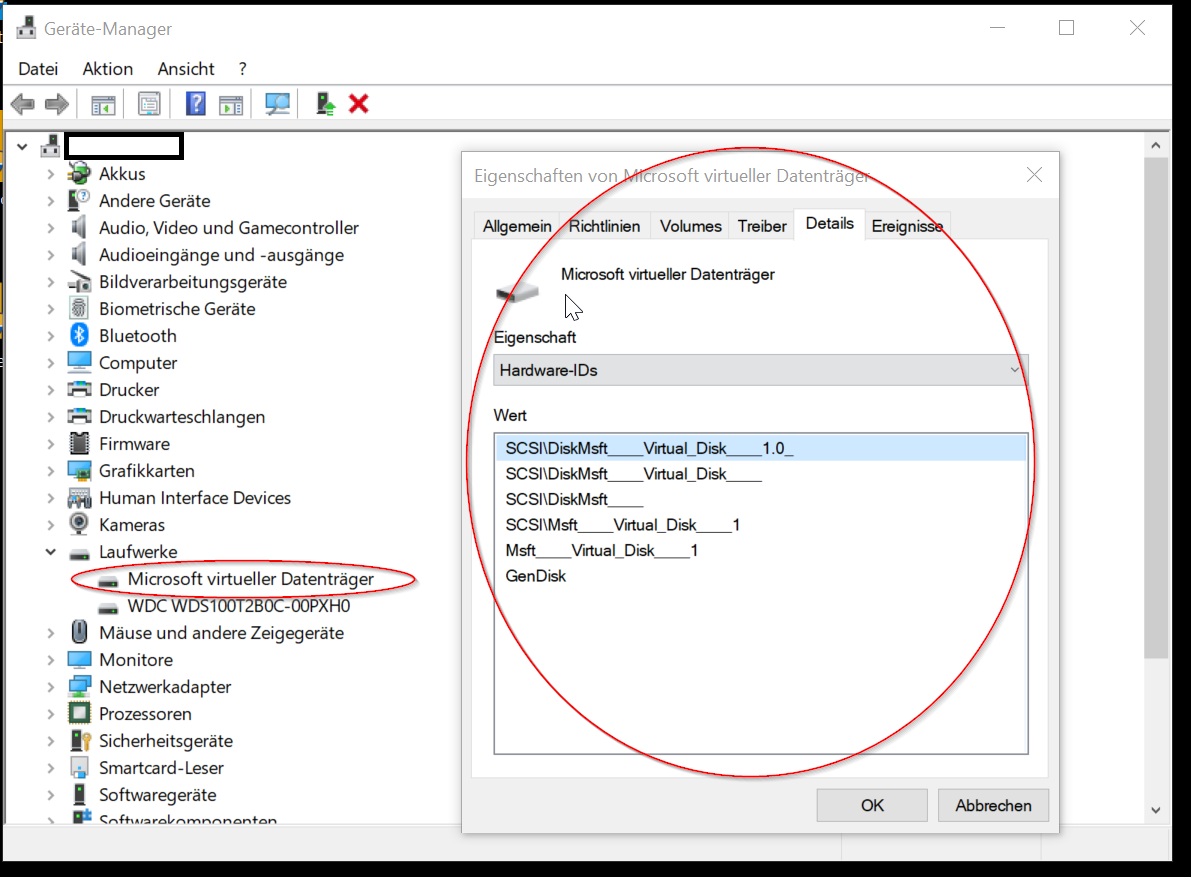Click the blue Help toolbar icon
The height and width of the screenshot is (877, 1191).
[195, 104]
